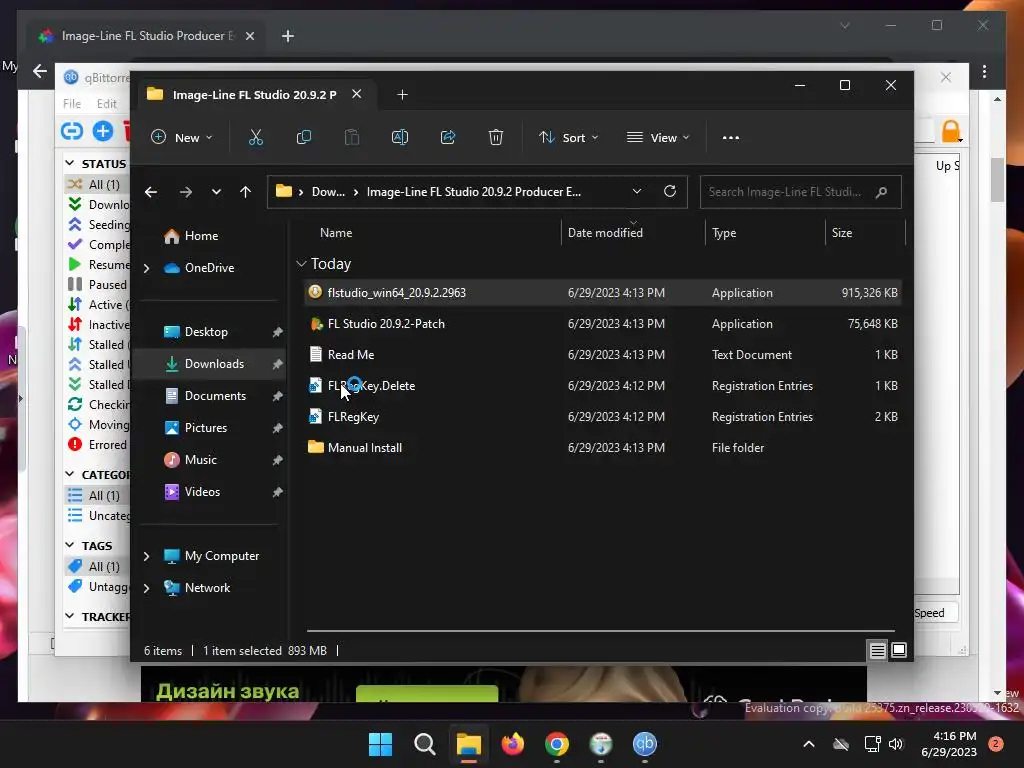The height and width of the screenshot is (768, 1024).
Task: Open the New item dropdown
Action: pyautogui.click(x=182, y=138)
